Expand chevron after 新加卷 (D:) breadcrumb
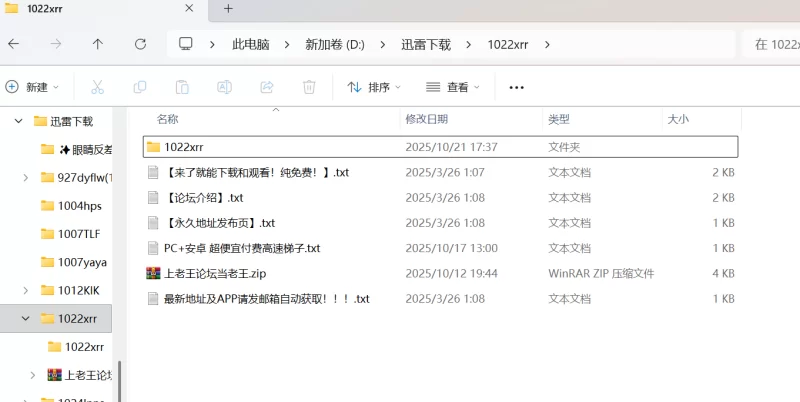Screen dimensions: 800x402 click(383, 44)
